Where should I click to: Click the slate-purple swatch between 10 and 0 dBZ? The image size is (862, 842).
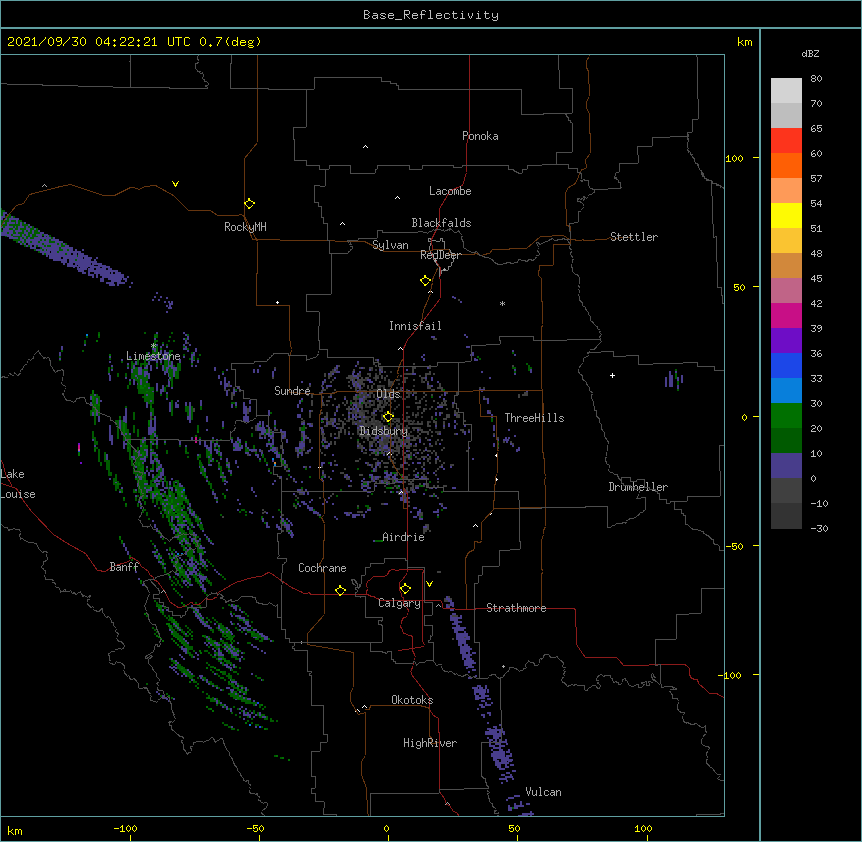point(786,466)
